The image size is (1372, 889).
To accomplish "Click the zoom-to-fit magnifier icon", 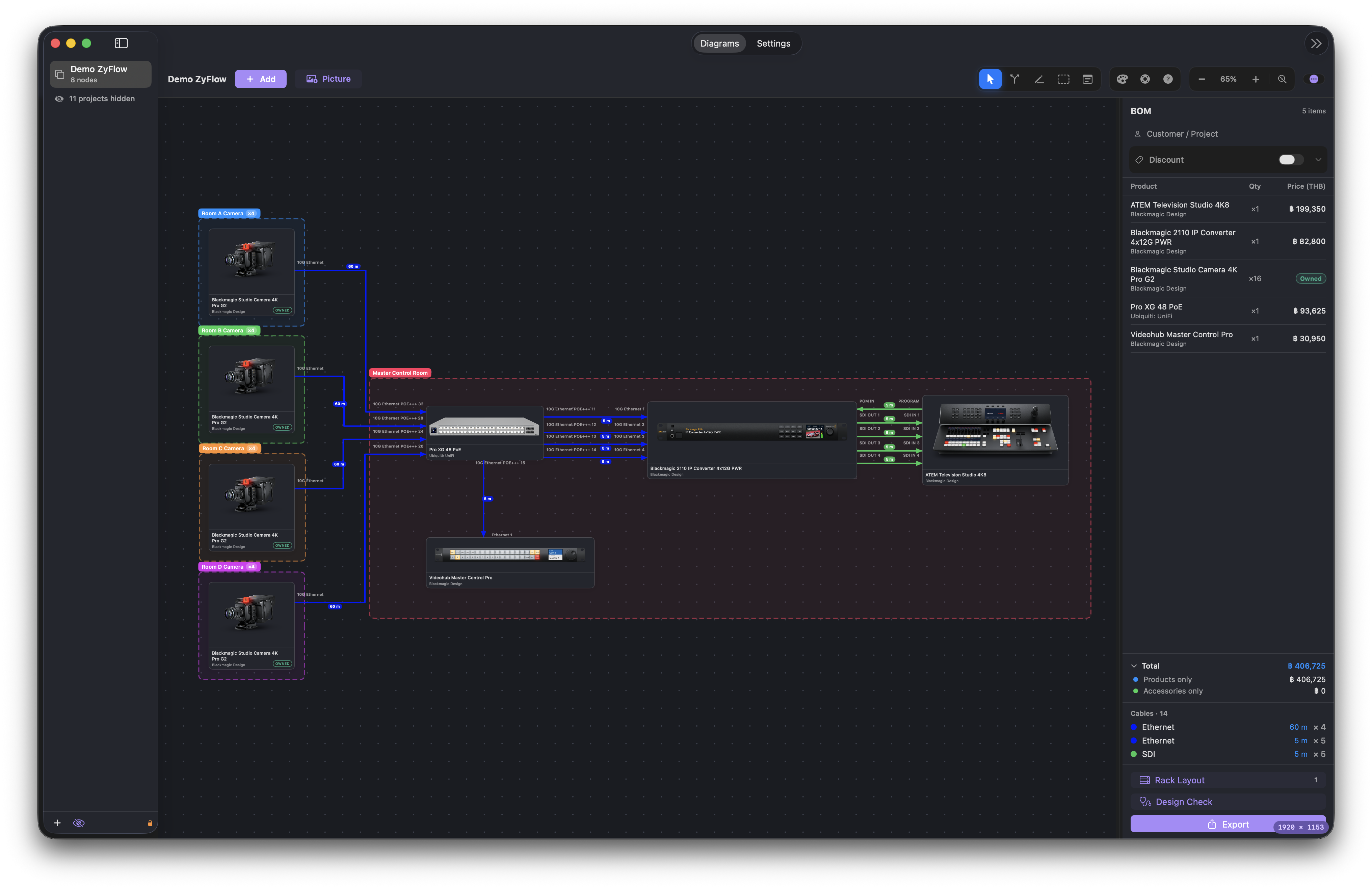I will pyautogui.click(x=1282, y=79).
